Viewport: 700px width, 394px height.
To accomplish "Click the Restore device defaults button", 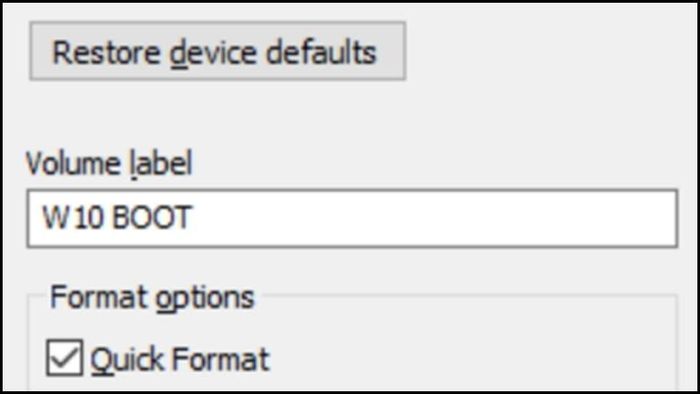I will tap(217, 51).
